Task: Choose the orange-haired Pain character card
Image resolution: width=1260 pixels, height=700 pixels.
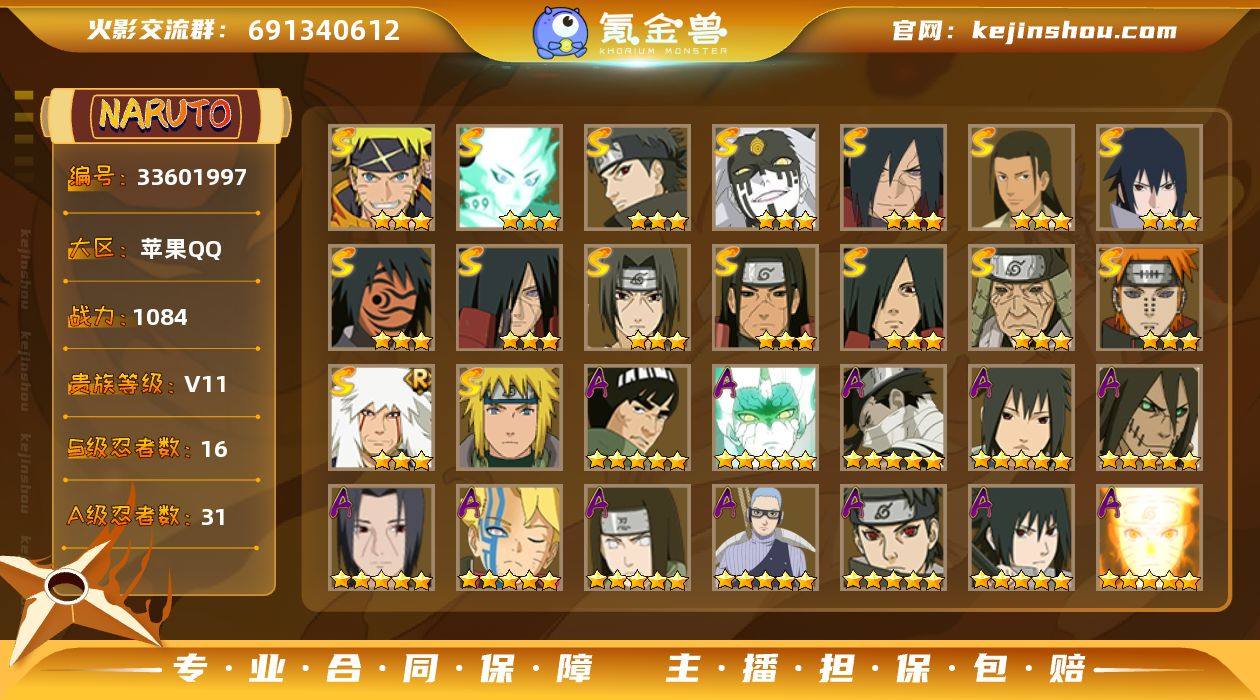Action: click(x=1149, y=298)
